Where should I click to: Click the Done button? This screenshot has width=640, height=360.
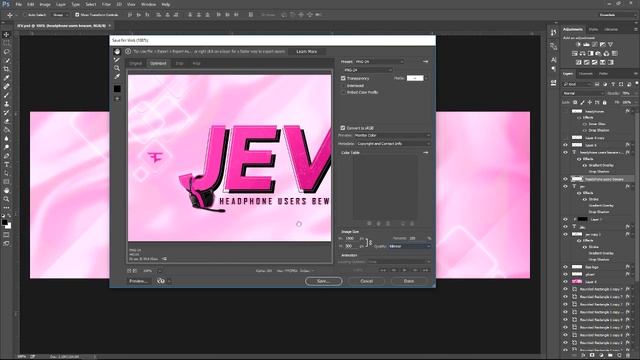(x=409, y=281)
